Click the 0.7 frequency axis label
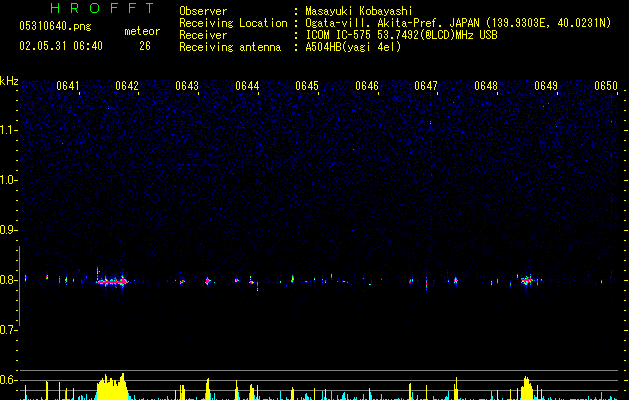629x400 pixels. [8, 330]
